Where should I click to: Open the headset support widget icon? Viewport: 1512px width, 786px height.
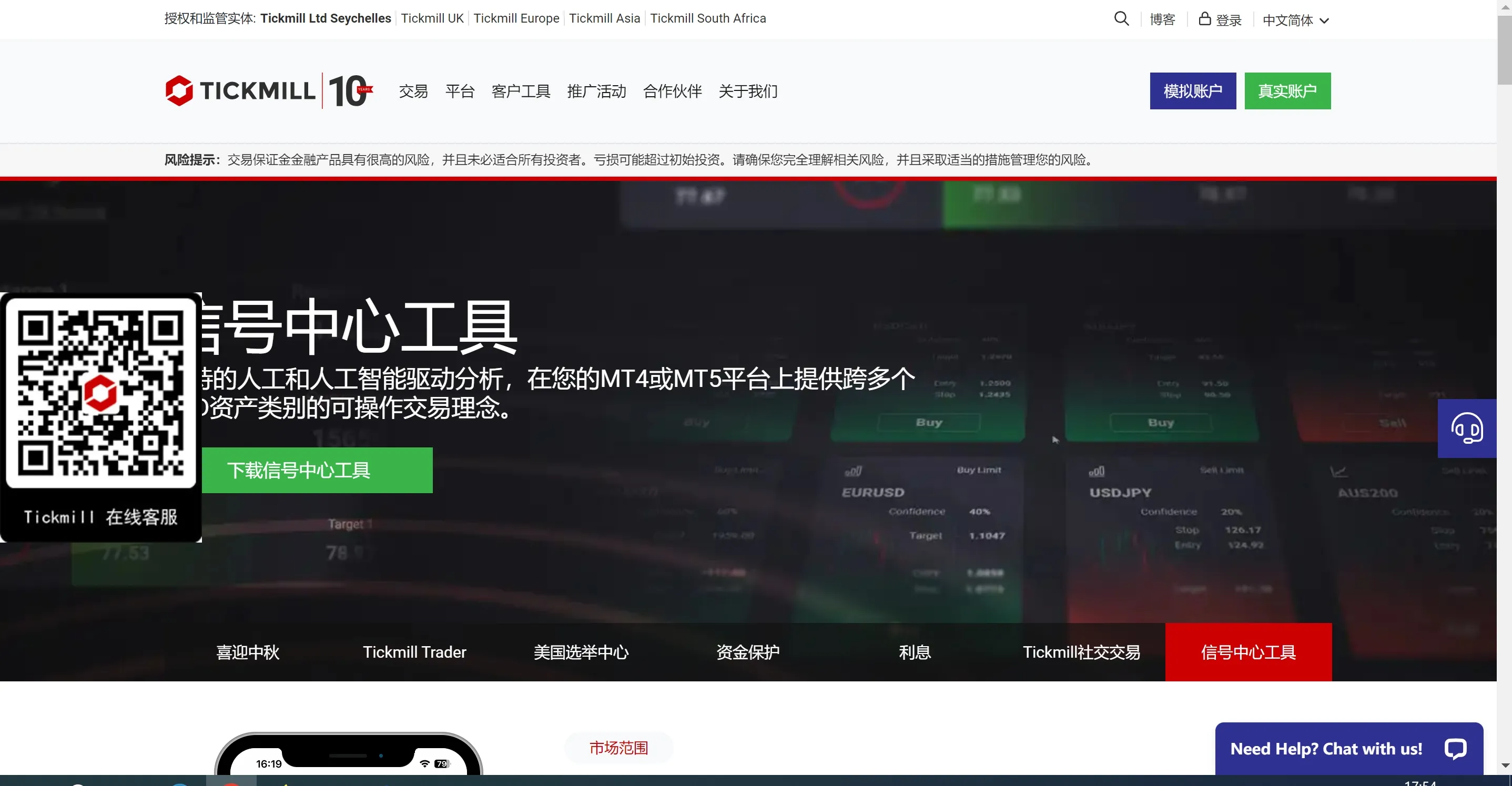(x=1466, y=428)
